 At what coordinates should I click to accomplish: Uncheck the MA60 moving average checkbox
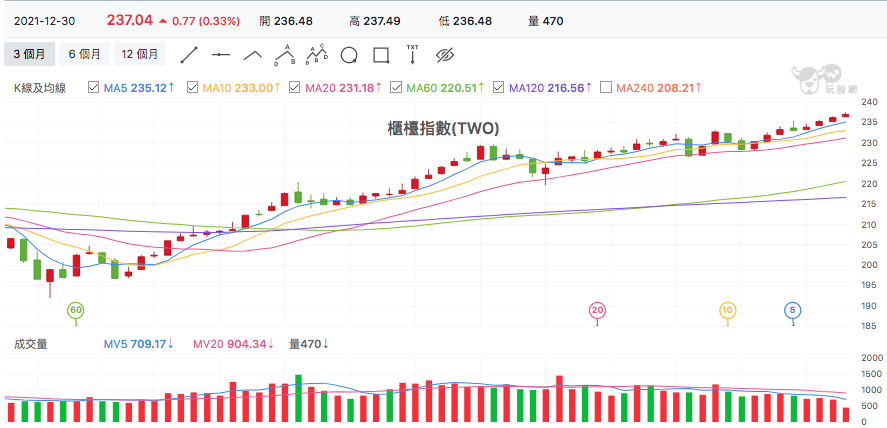(397, 88)
